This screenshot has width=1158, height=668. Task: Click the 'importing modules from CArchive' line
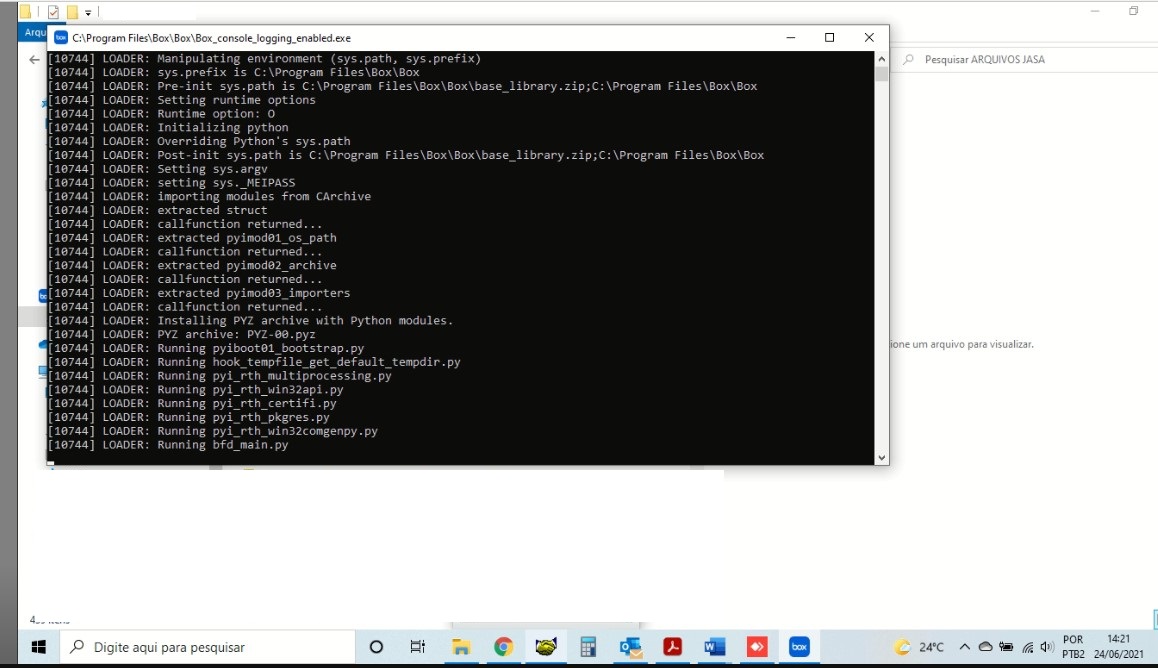(x=209, y=196)
